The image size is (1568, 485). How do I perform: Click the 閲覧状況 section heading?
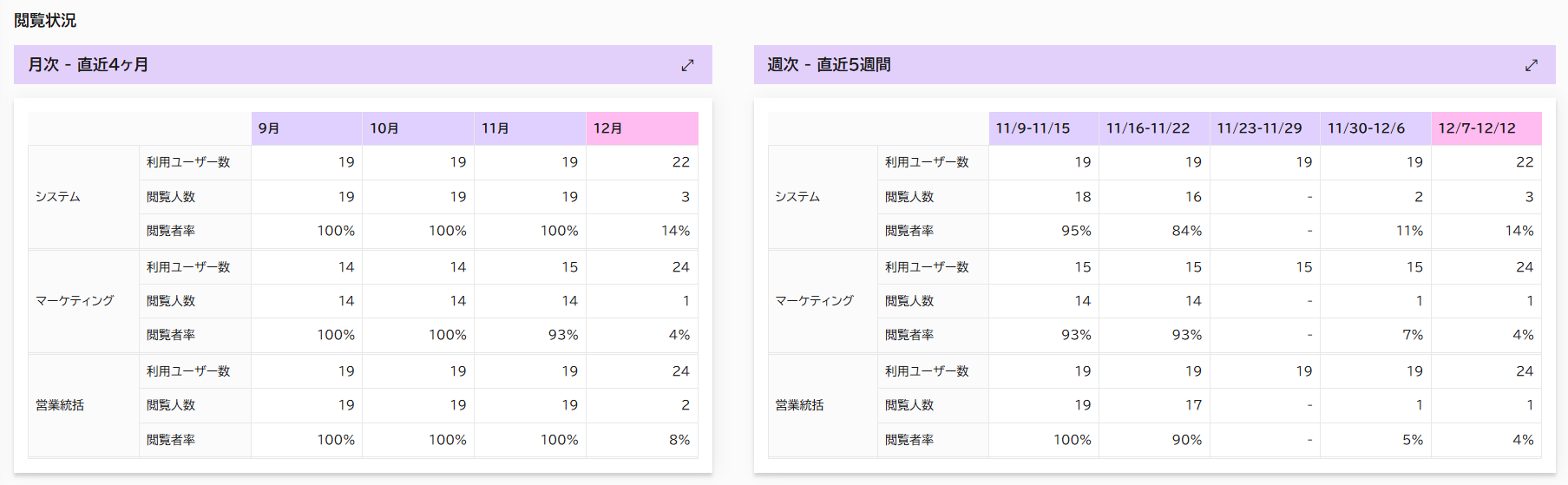click(x=45, y=20)
